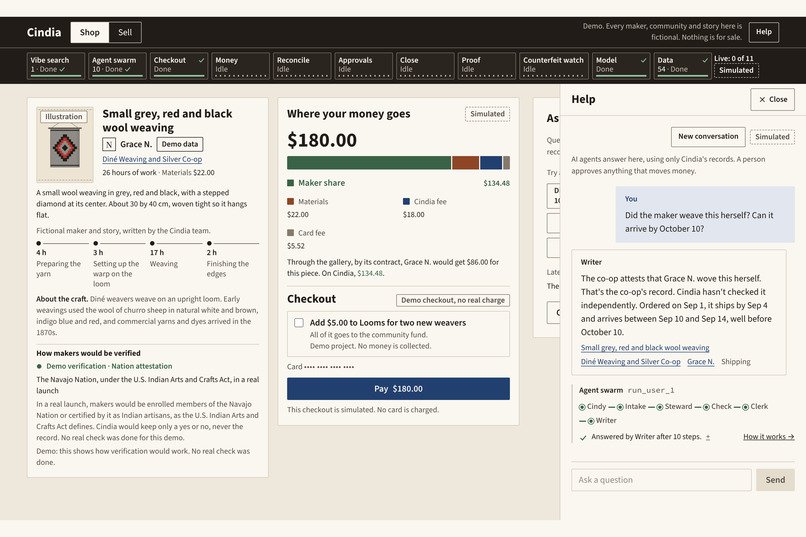Switch to the Sell tab

pyautogui.click(x=125, y=32)
